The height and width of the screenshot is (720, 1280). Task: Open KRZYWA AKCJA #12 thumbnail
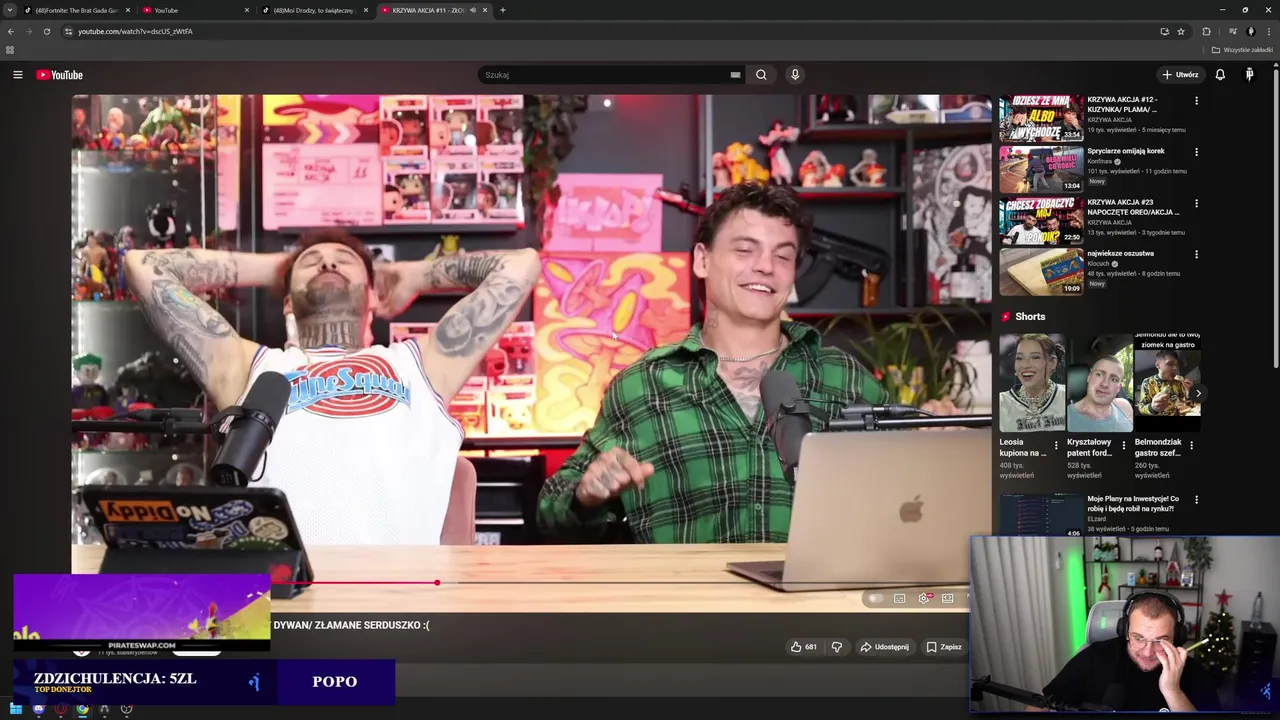[x=1041, y=117]
